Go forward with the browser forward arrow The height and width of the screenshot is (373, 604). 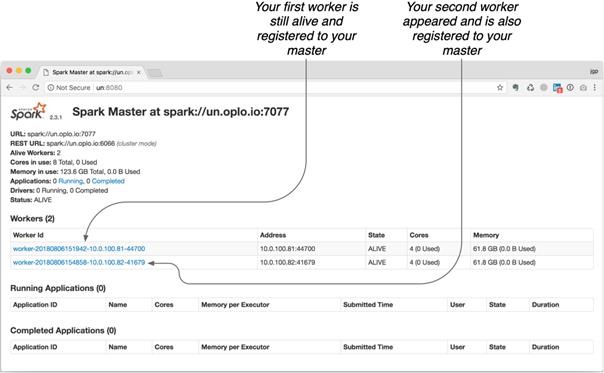pos(23,88)
